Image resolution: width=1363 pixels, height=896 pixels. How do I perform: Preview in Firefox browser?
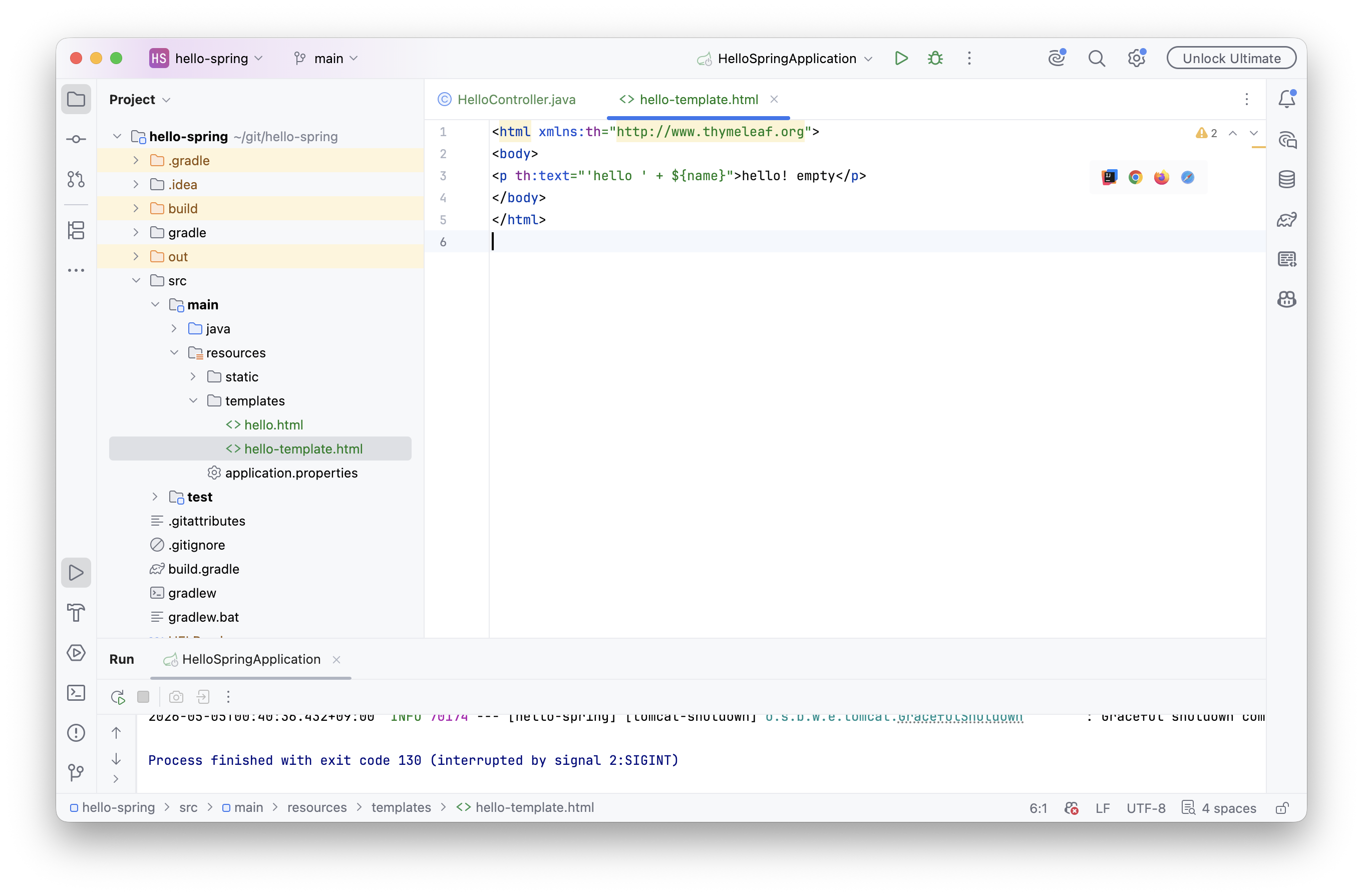[x=1161, y=178]
